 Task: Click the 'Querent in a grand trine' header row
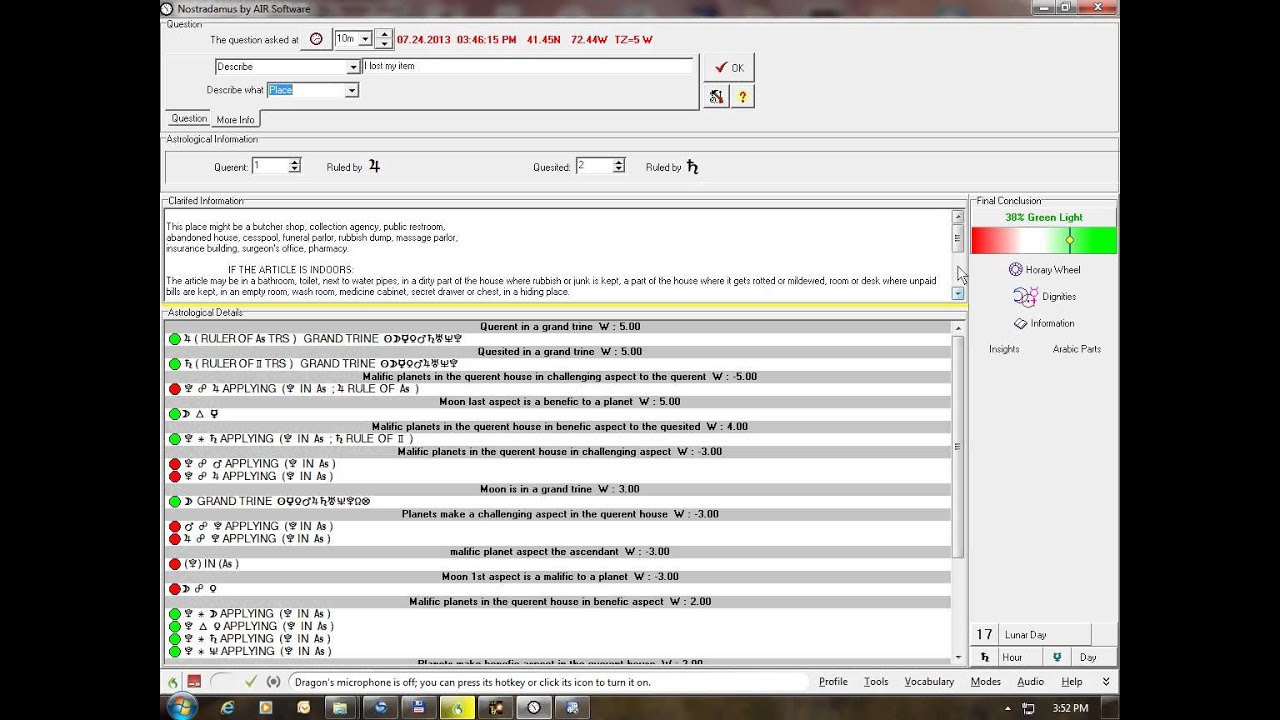point(559,326)
